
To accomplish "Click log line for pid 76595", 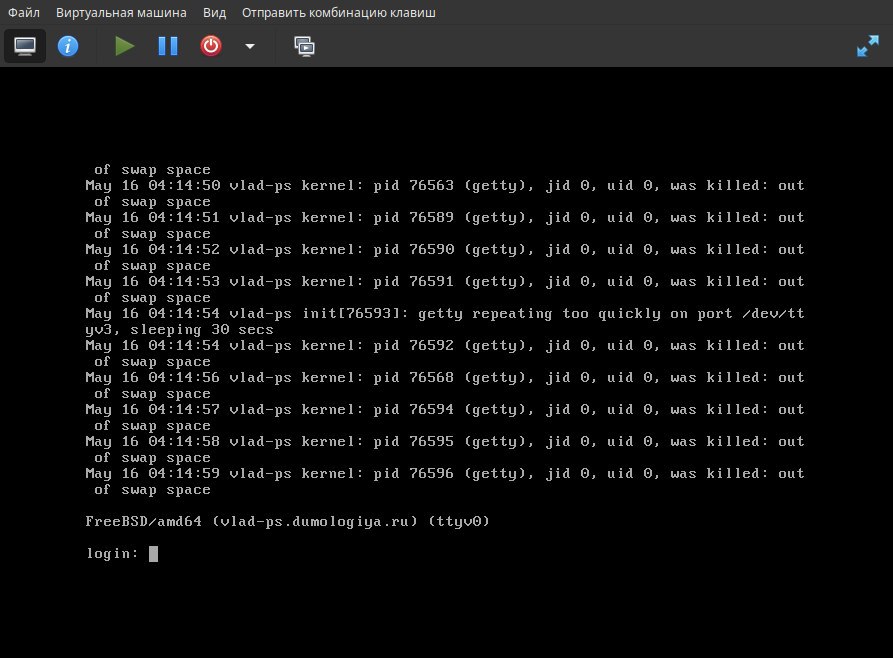I will point(445,442).
